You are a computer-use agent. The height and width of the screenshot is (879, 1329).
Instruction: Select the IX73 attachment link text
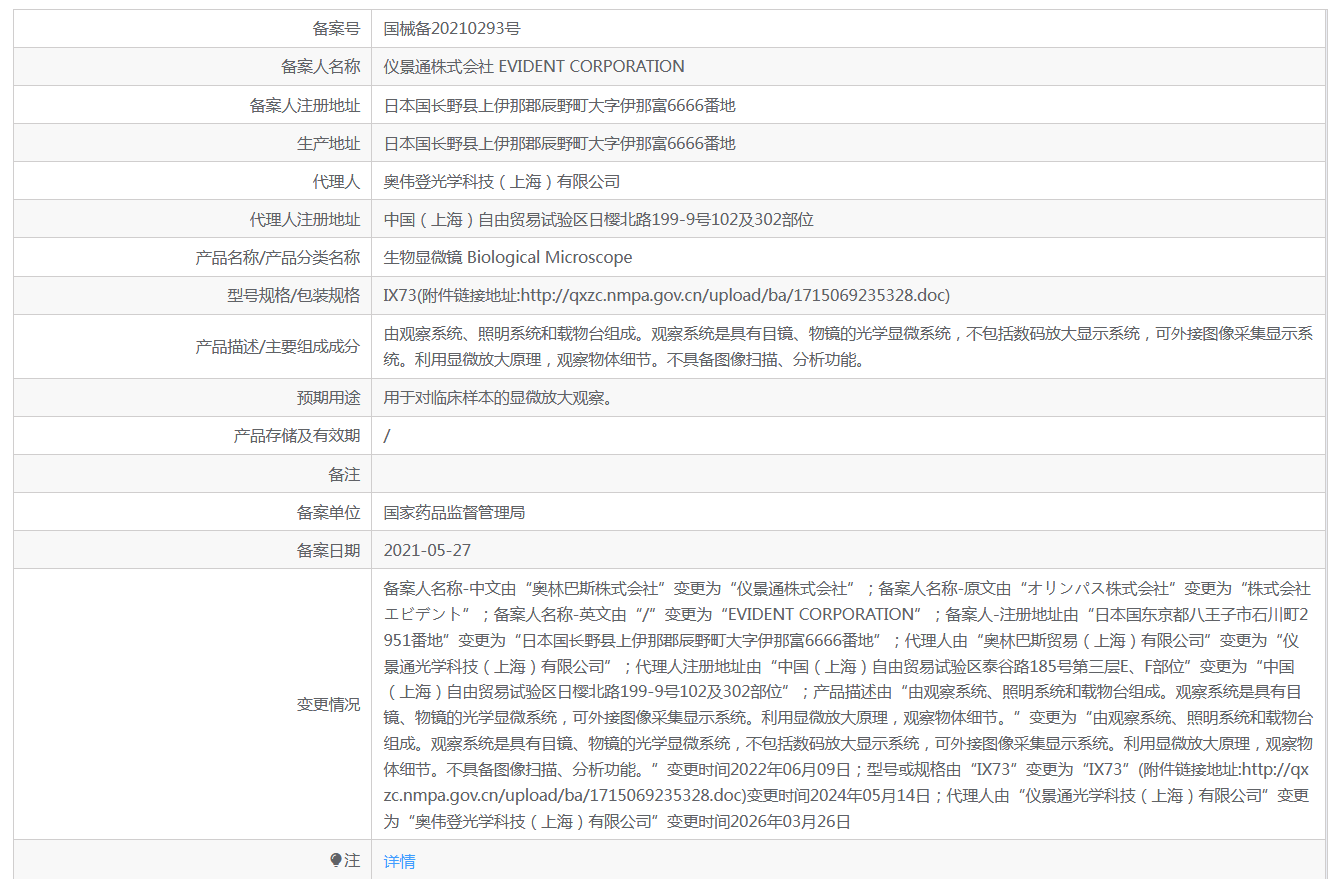[667, 295]
